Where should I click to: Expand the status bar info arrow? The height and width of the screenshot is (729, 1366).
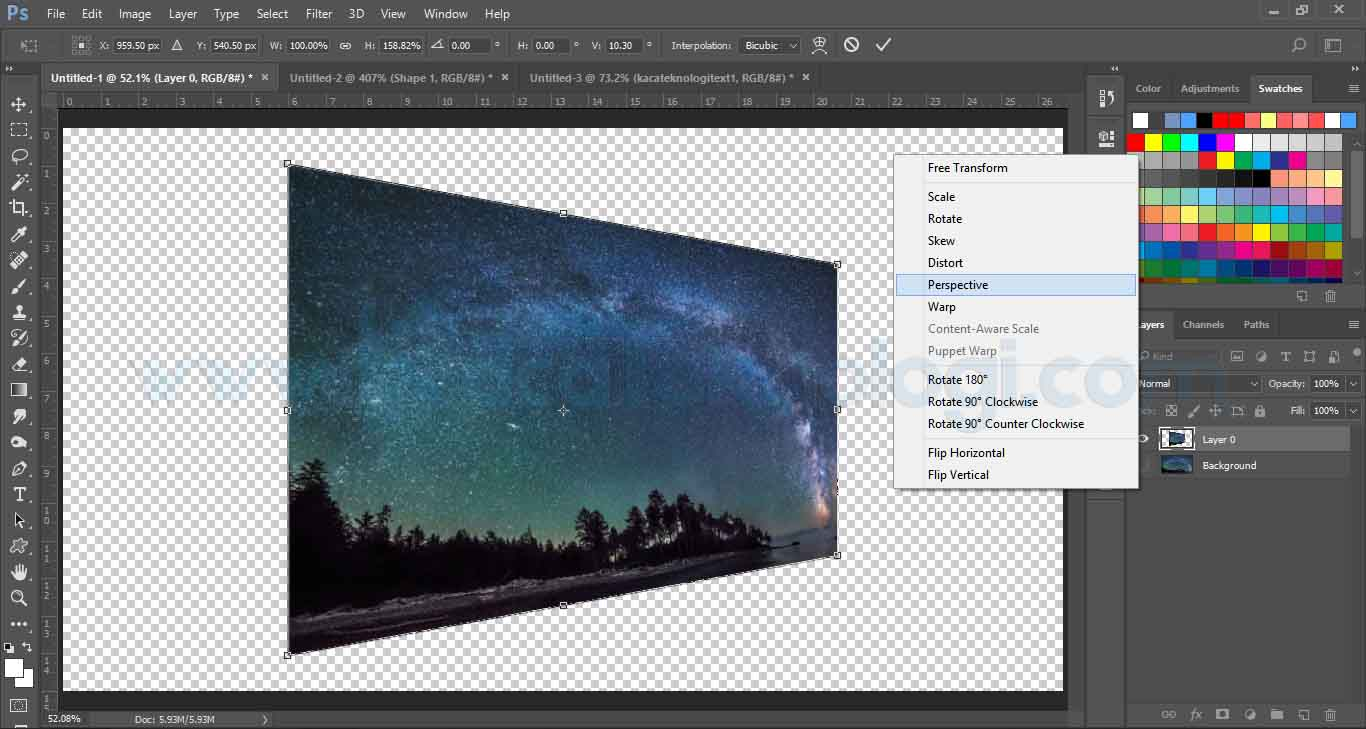[x=265, y=719]
